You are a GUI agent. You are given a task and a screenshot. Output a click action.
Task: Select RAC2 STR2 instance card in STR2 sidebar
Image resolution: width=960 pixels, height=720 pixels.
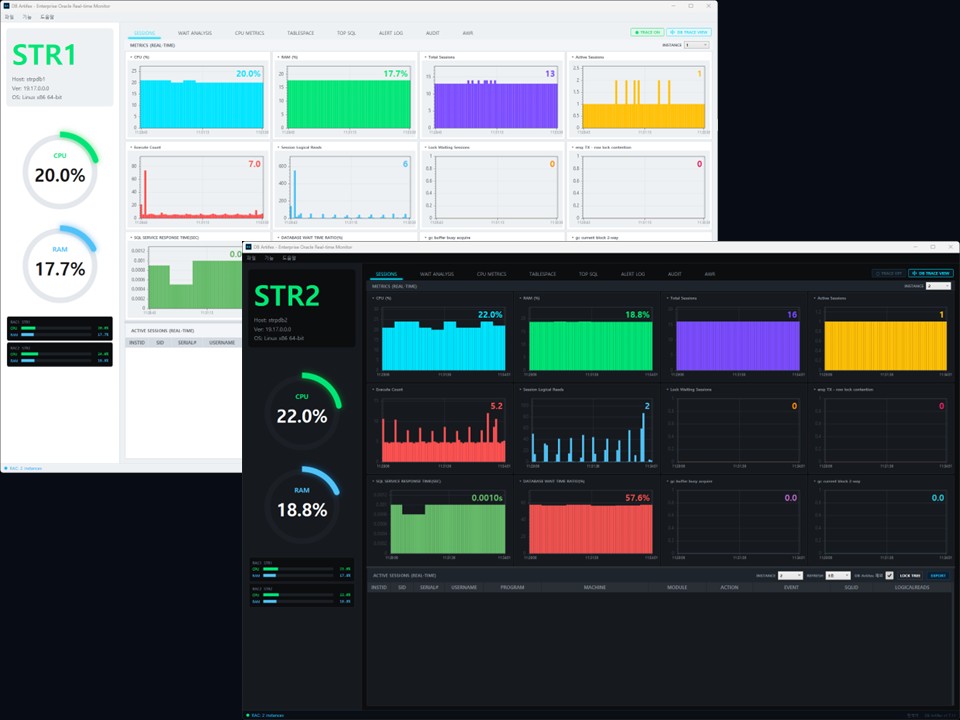[302, 595]
